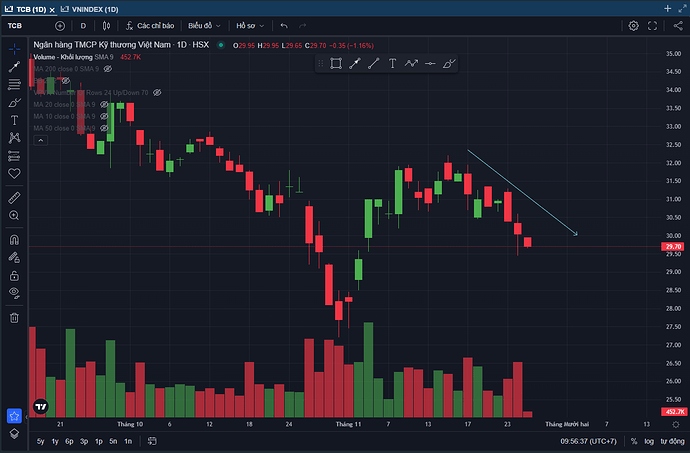Add symbol with the plus circle icon

(x=60, y=25)
